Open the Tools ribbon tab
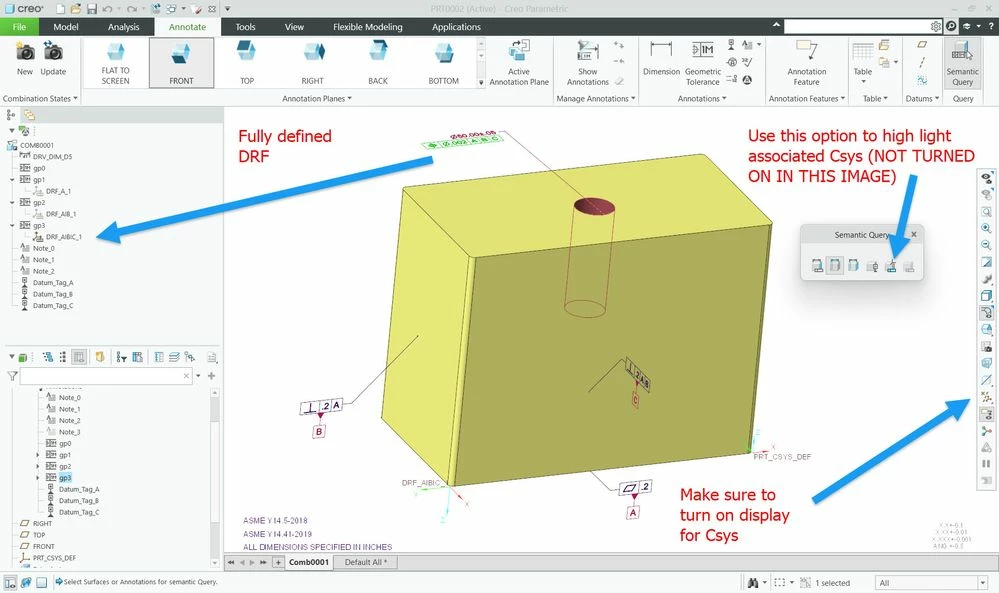 (245, 27)
